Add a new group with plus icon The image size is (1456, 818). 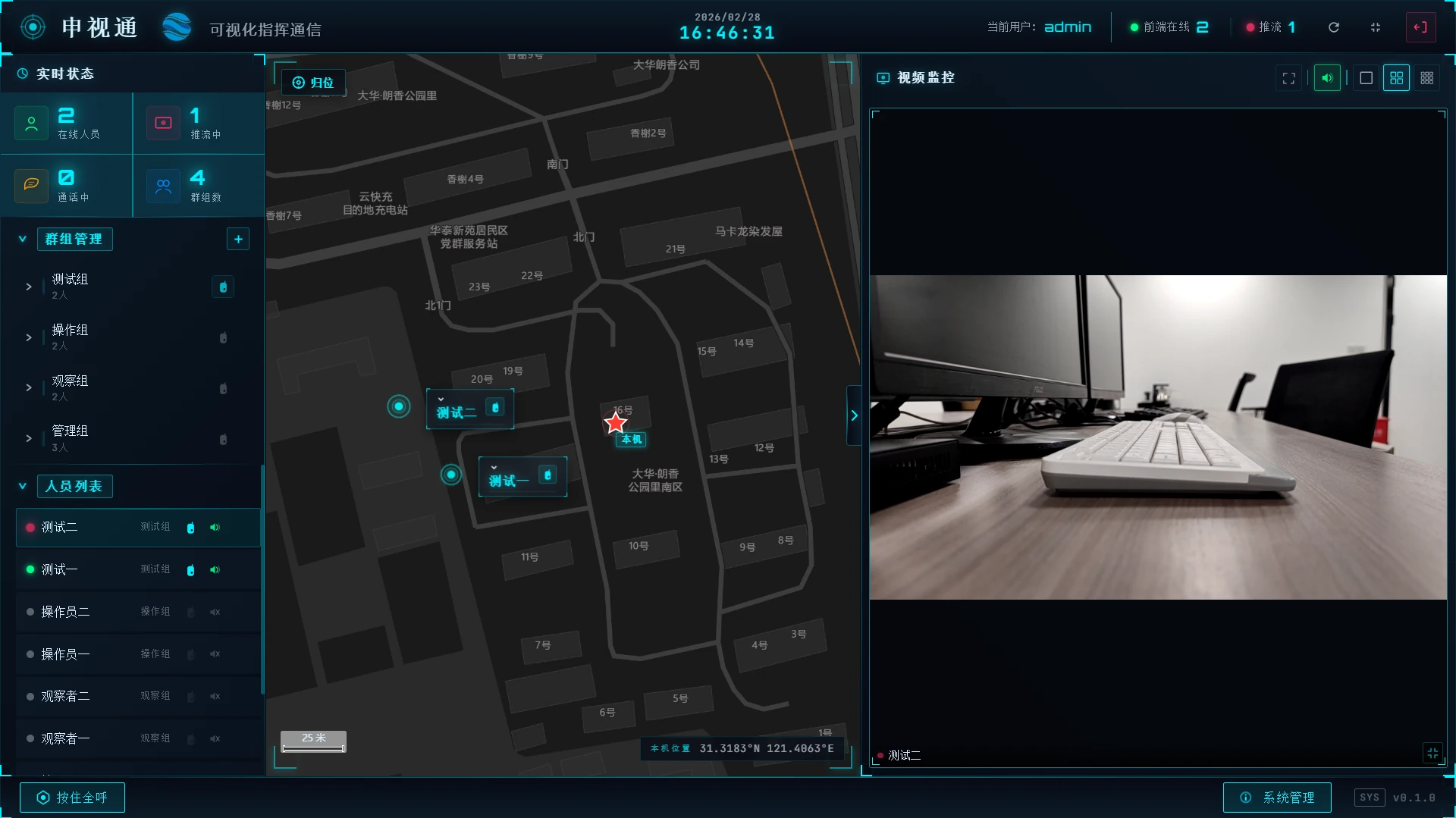point(238,240)
